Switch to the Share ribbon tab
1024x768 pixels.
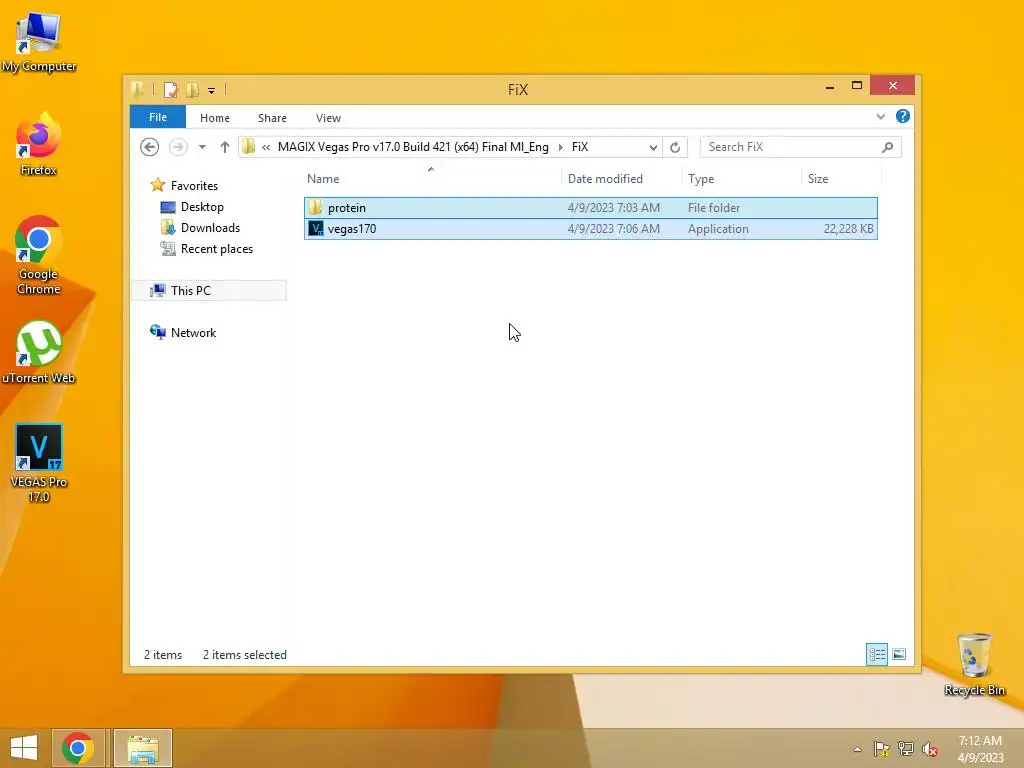(x=272, y=118)
